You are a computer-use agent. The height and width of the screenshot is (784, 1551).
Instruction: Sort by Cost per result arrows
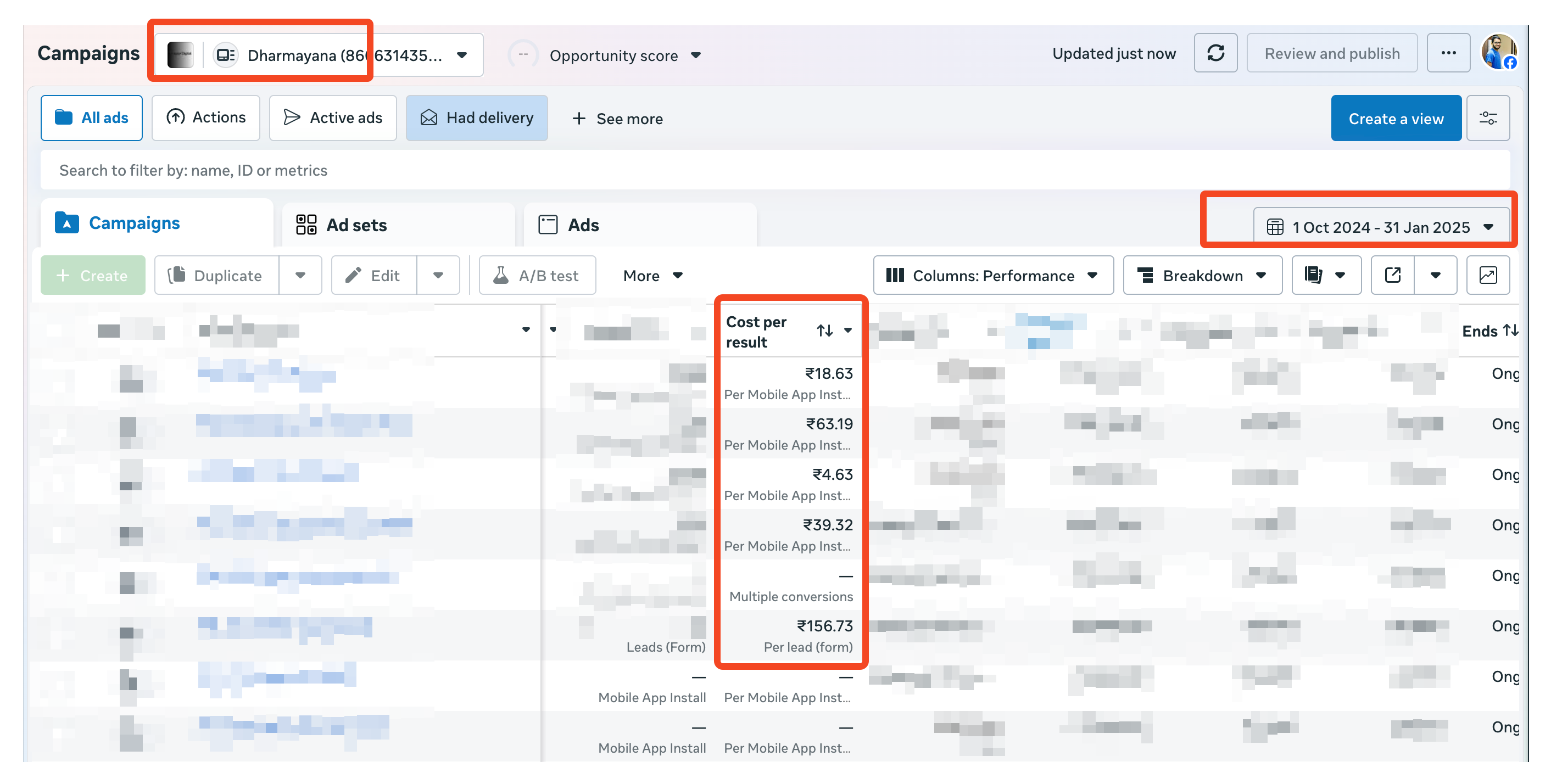[x=824, y=331]
